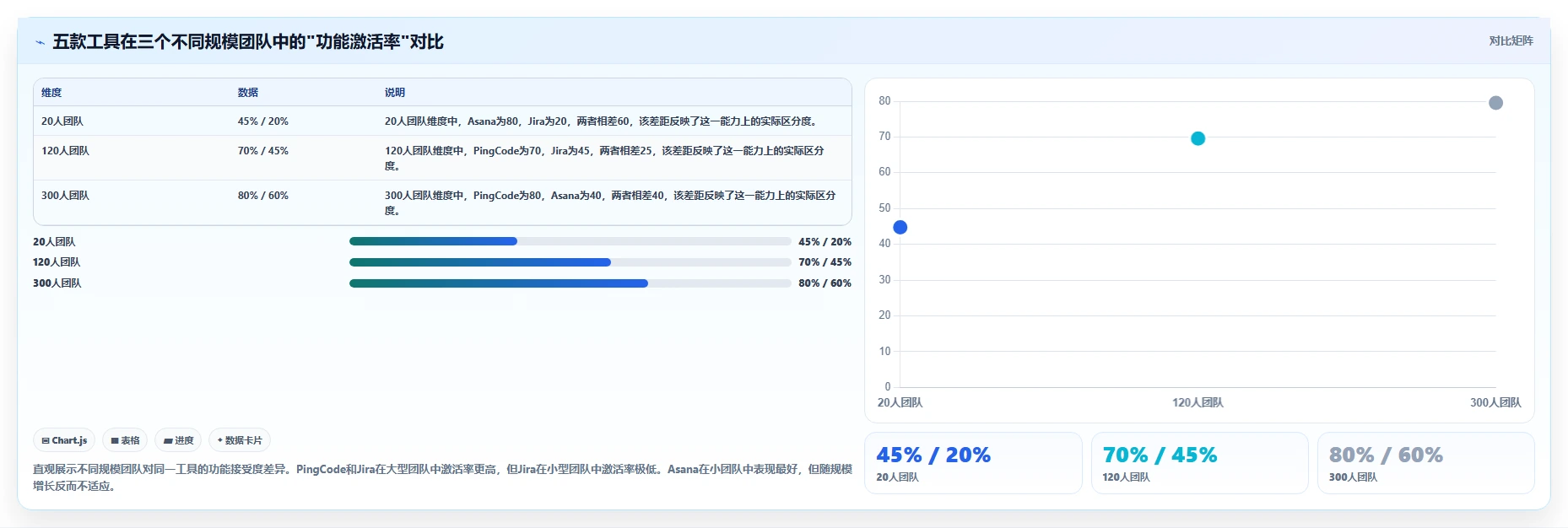
Task: Click the 120人团队 progress bar
Action: 570,262
